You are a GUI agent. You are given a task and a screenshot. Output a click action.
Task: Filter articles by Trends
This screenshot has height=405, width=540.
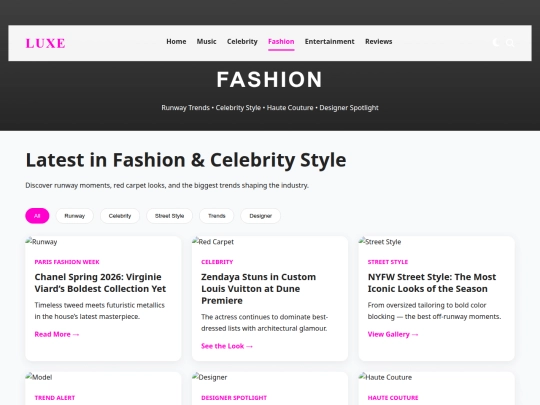click(x=217, y=216)
